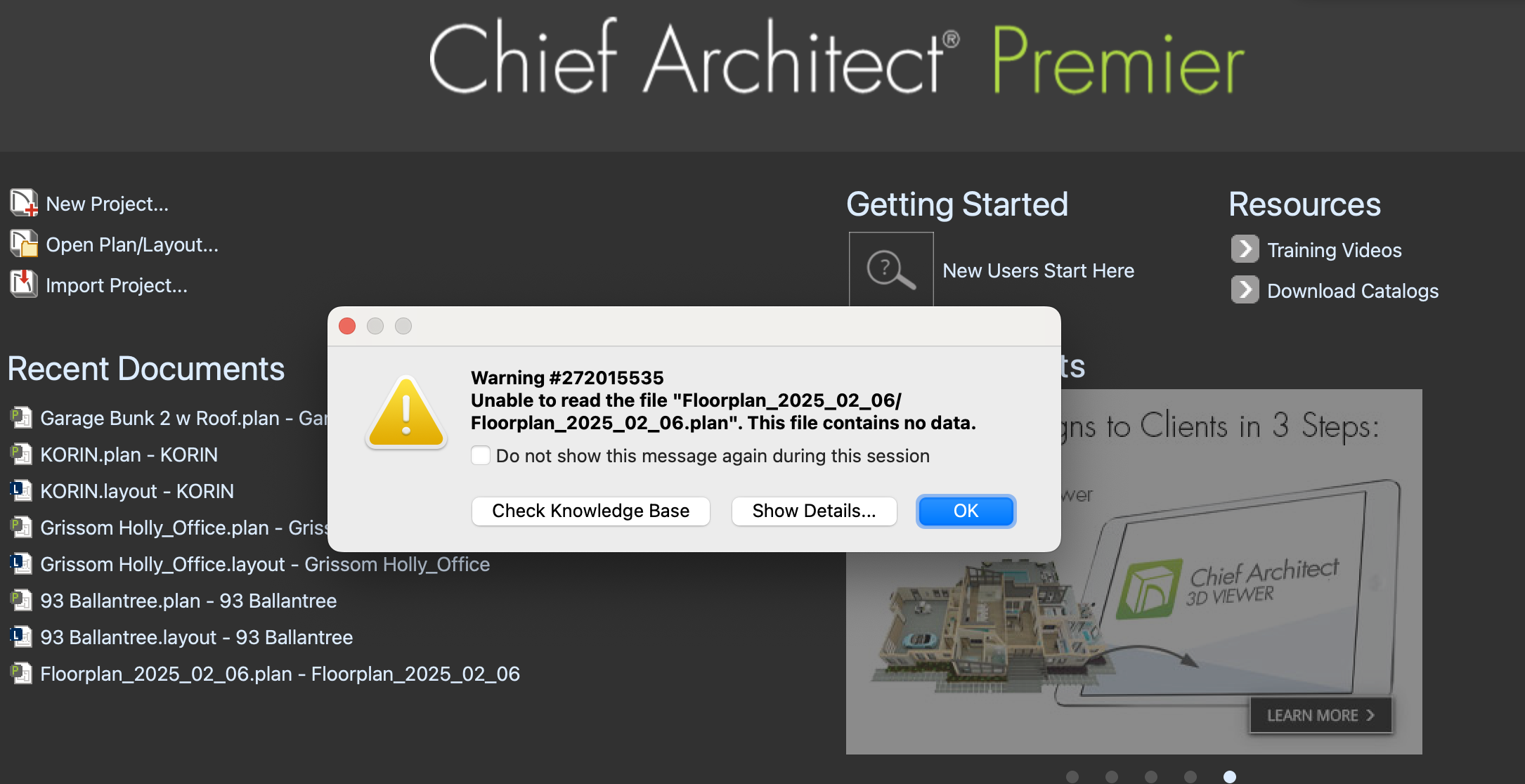1525x784 pixels.
Task: Click Check Knowledge Base button
Action: (591, 511)
